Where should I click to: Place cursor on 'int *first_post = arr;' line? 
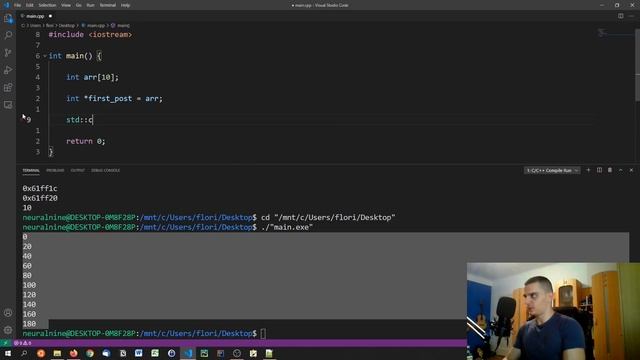(114, 98)
